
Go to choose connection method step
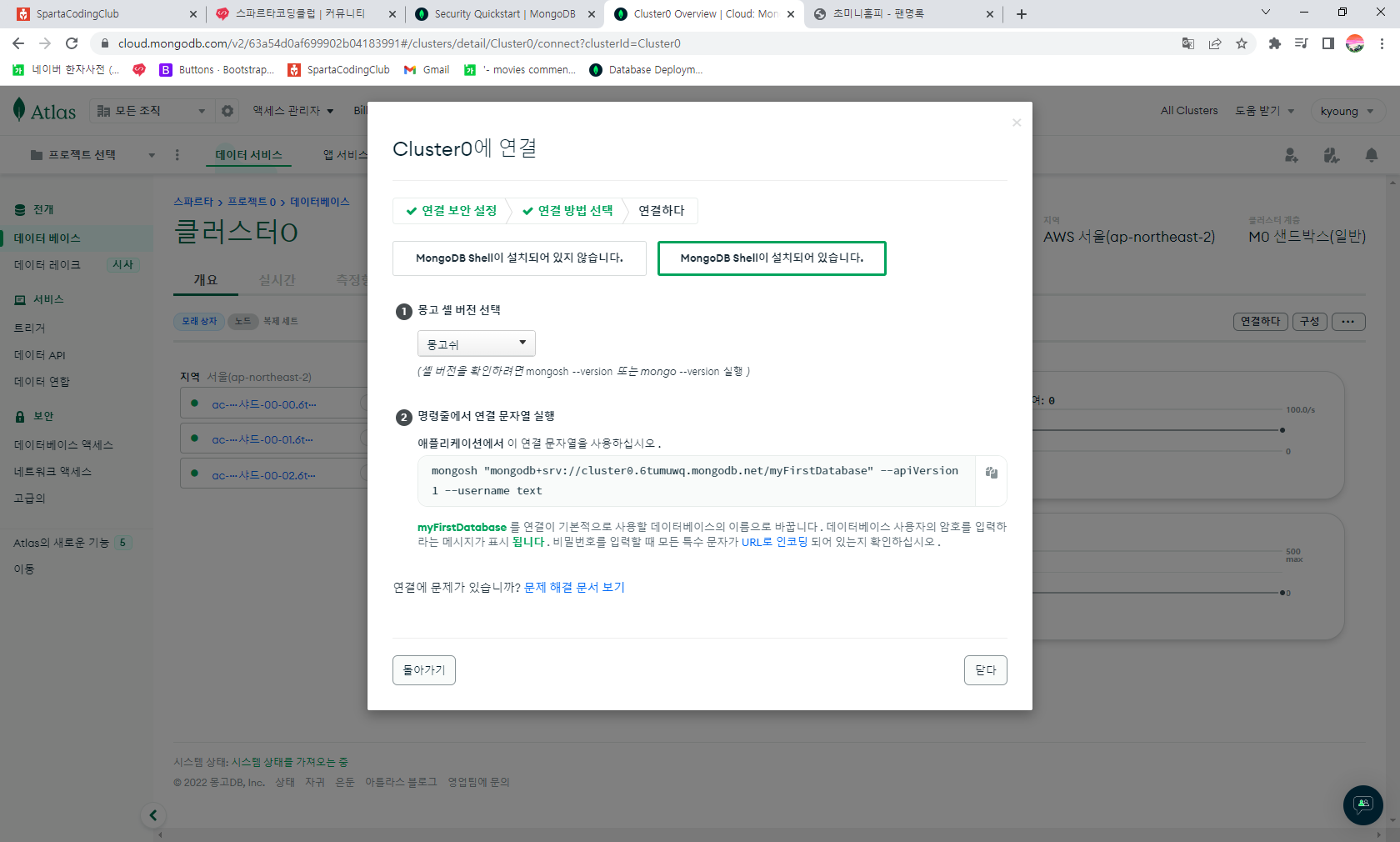tap(567, 211)
